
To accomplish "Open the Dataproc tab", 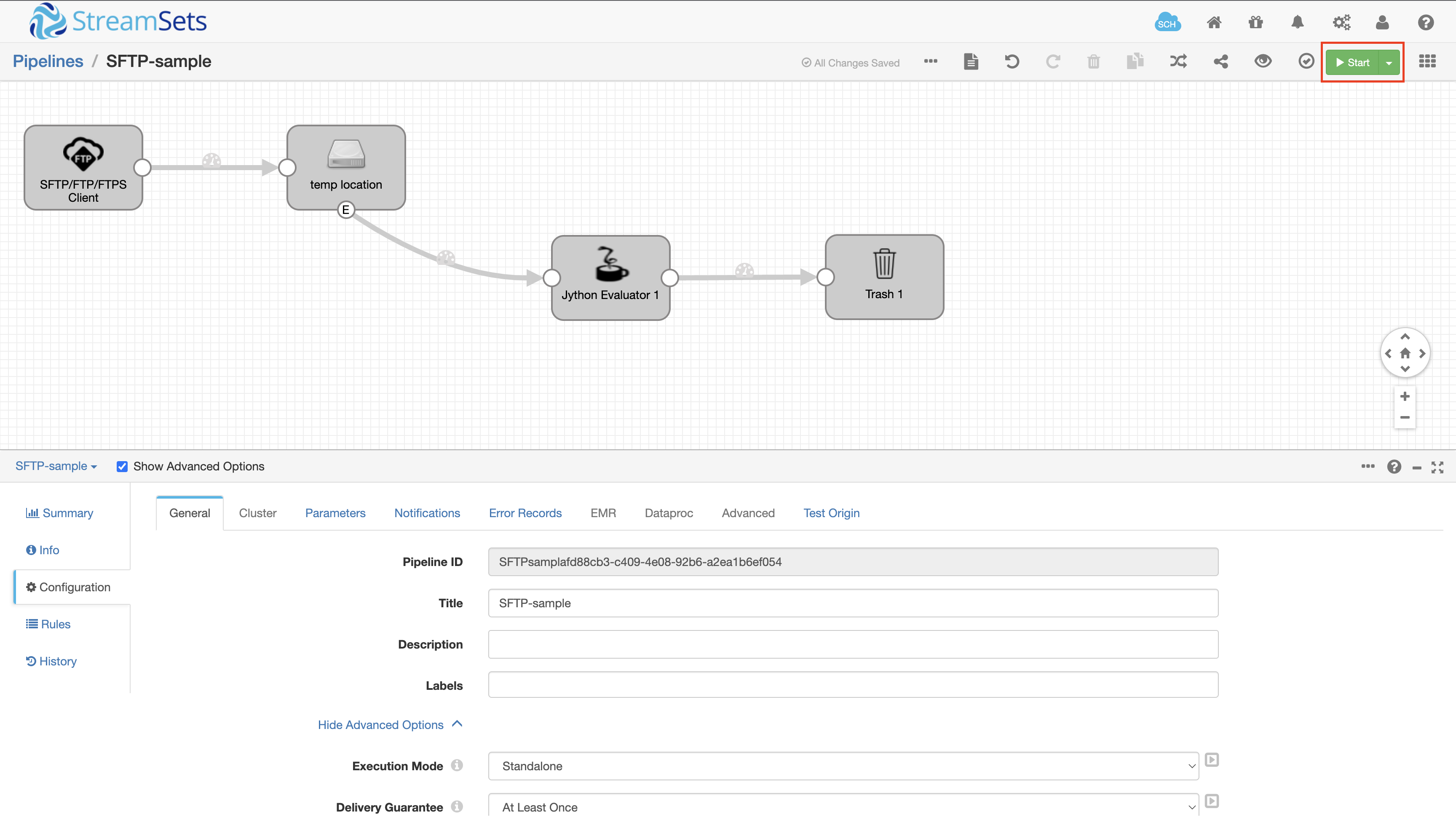I will (x=669, y=513).
